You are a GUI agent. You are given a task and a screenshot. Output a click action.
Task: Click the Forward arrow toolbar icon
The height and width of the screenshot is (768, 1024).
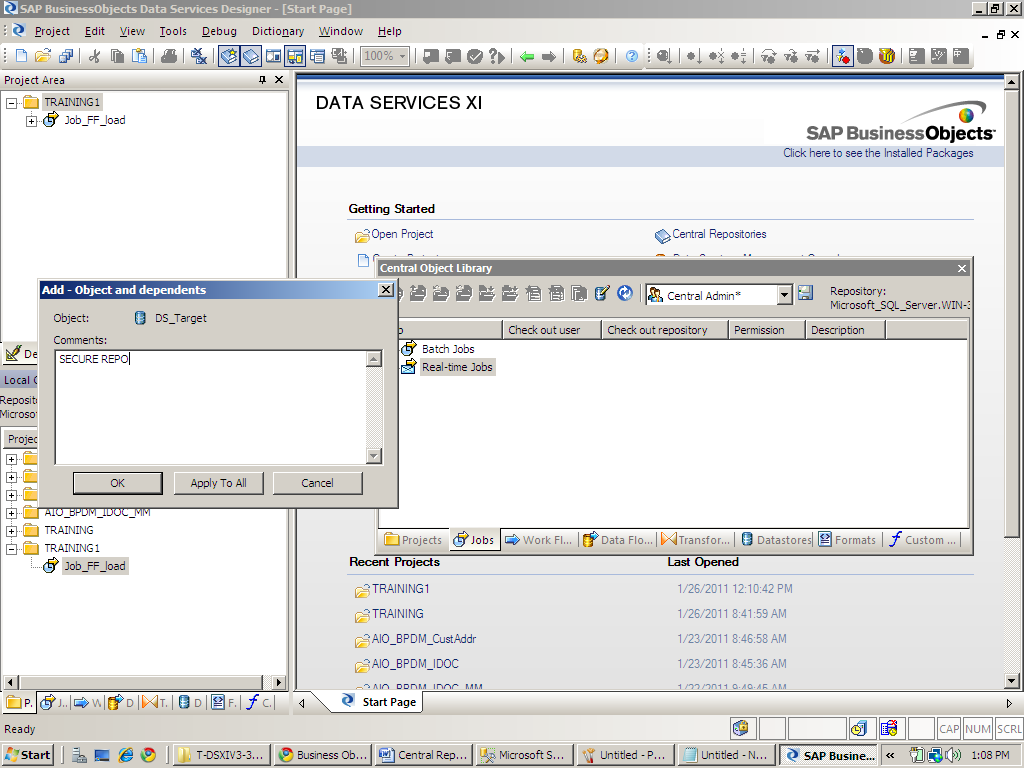[549, 57]
